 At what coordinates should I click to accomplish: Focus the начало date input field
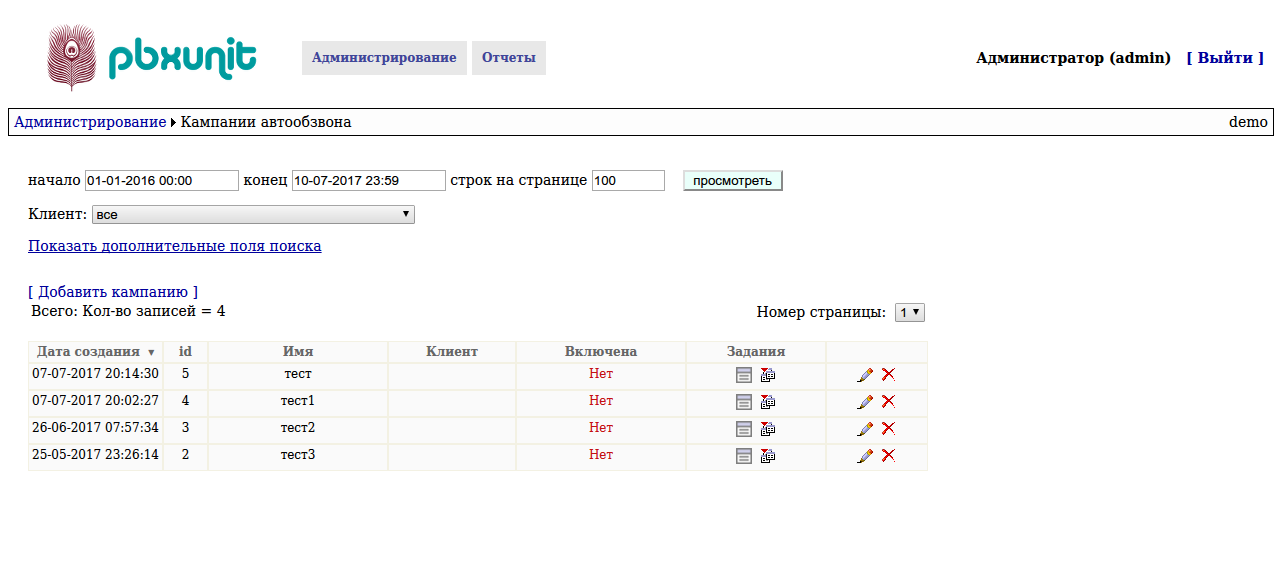[162, 181]
